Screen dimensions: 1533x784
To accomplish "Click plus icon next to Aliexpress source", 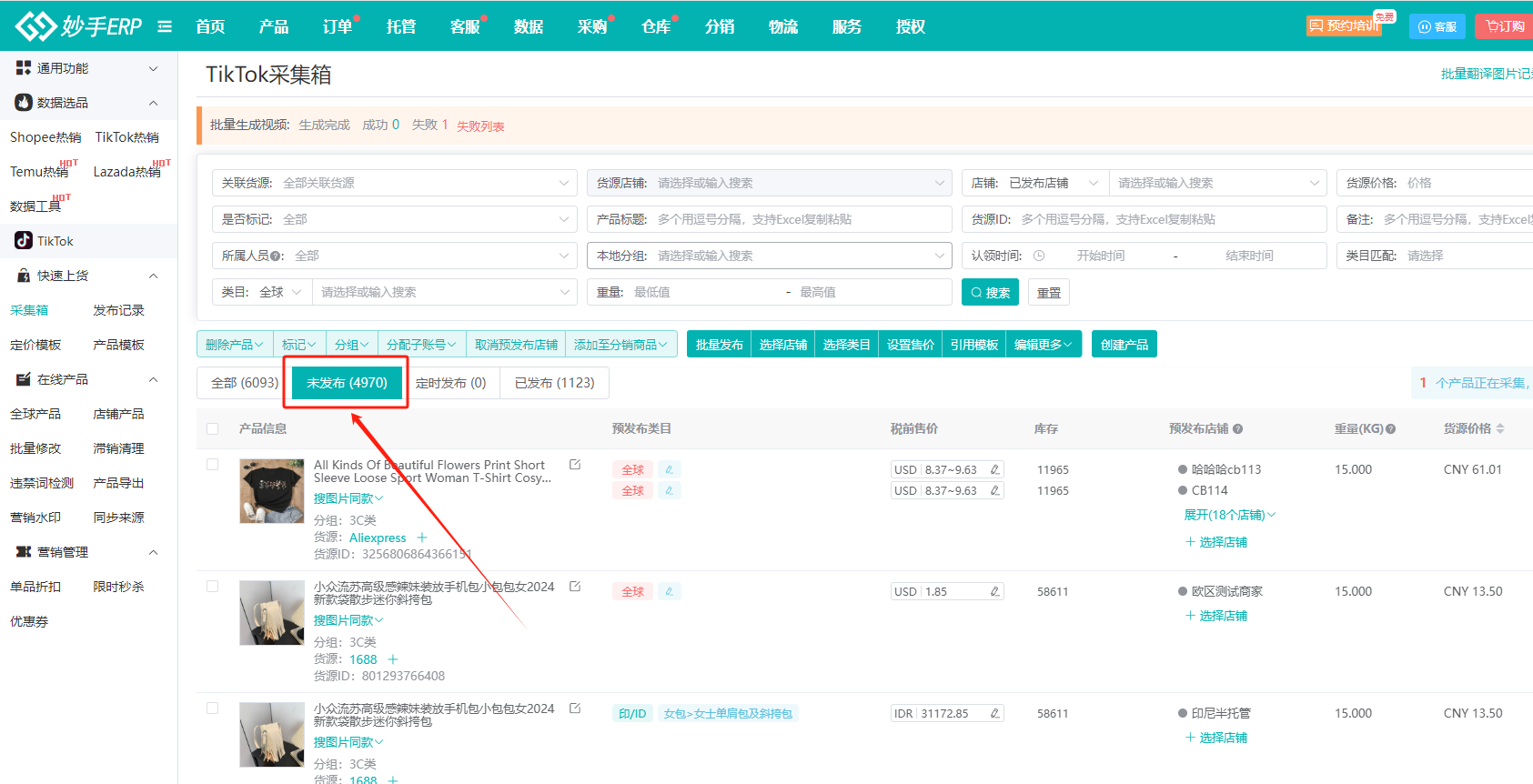I will [422, 538].
